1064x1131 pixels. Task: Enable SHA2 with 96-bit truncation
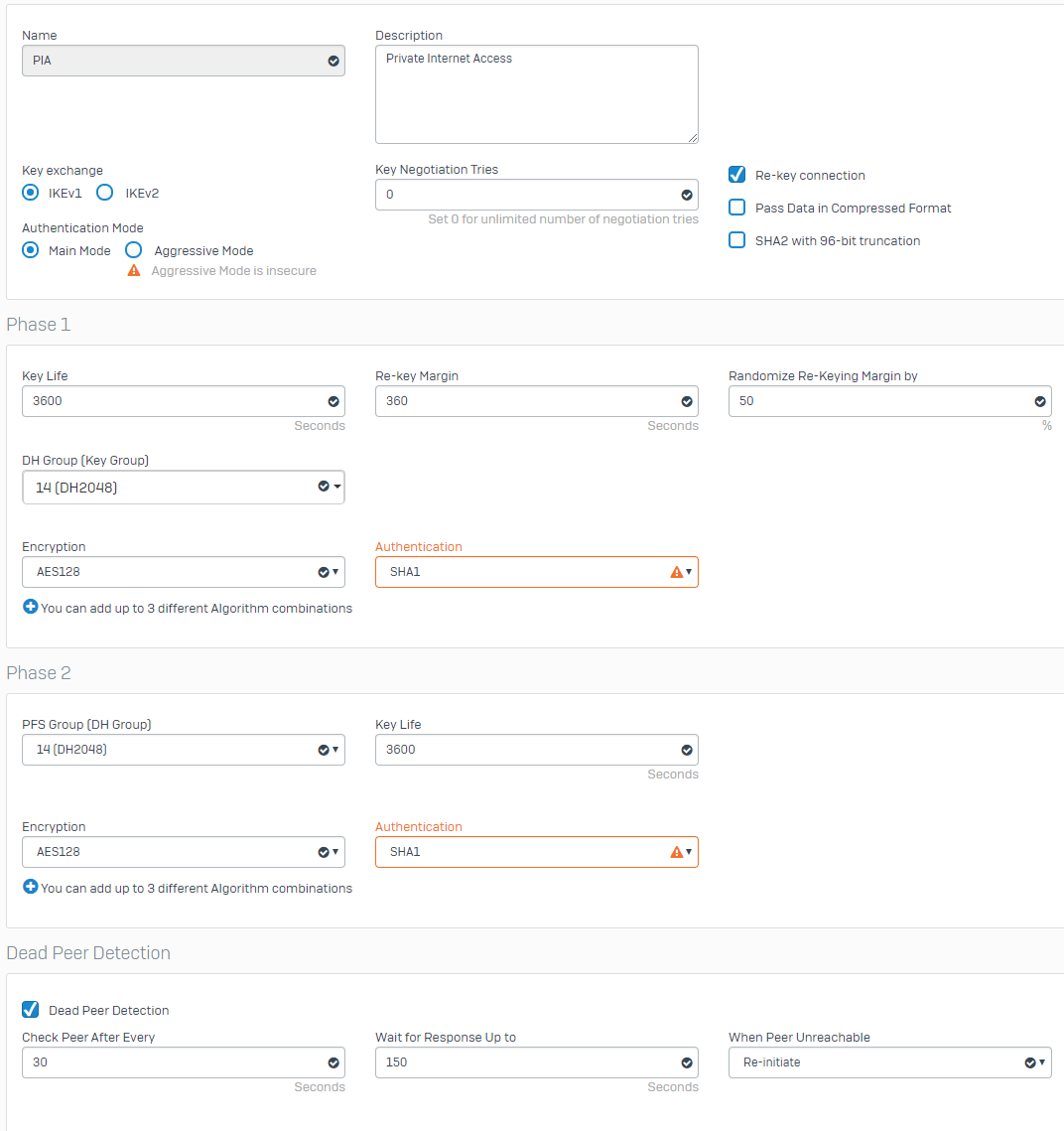click(x=736, y=239)
